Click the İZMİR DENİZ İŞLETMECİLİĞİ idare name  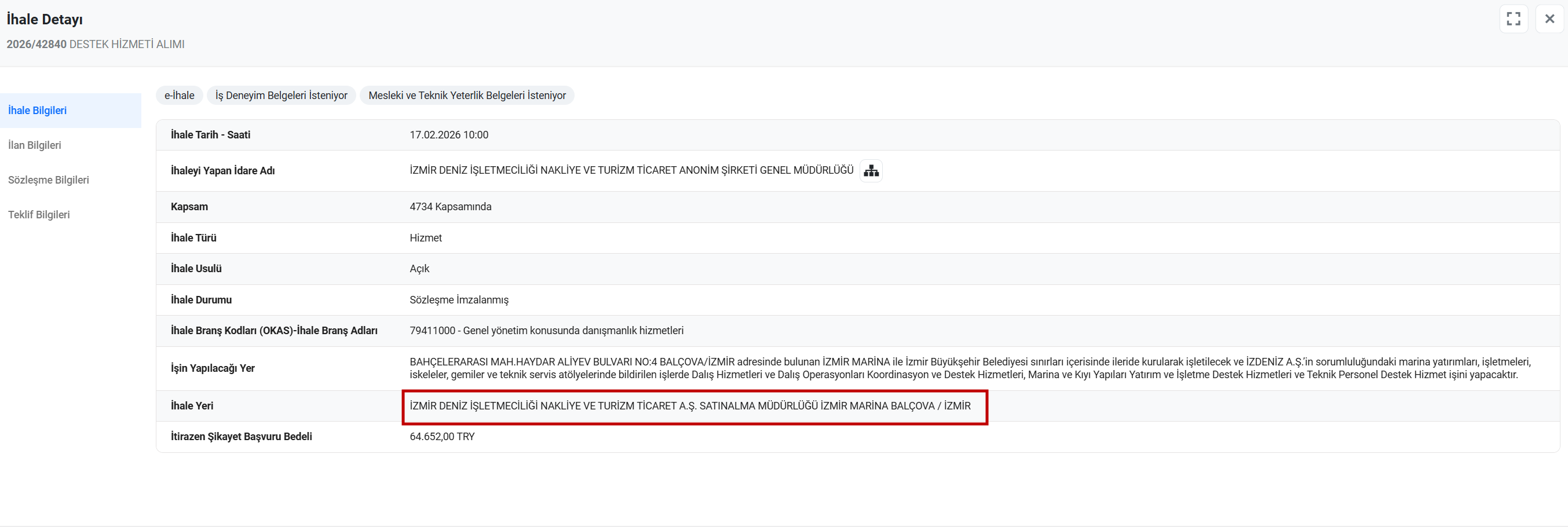[x=631, y=170]
